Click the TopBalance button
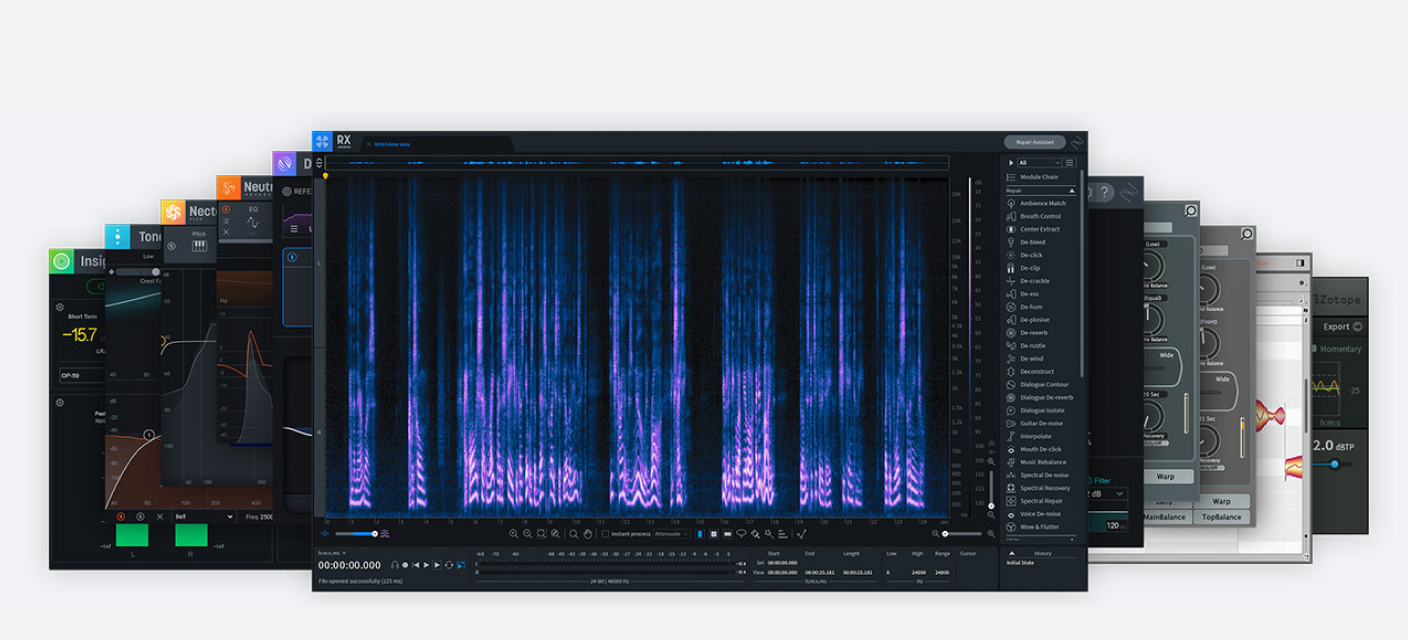Image resolution: width=1408 pixels, height=640 pixels. click(x=1222, y=517)
